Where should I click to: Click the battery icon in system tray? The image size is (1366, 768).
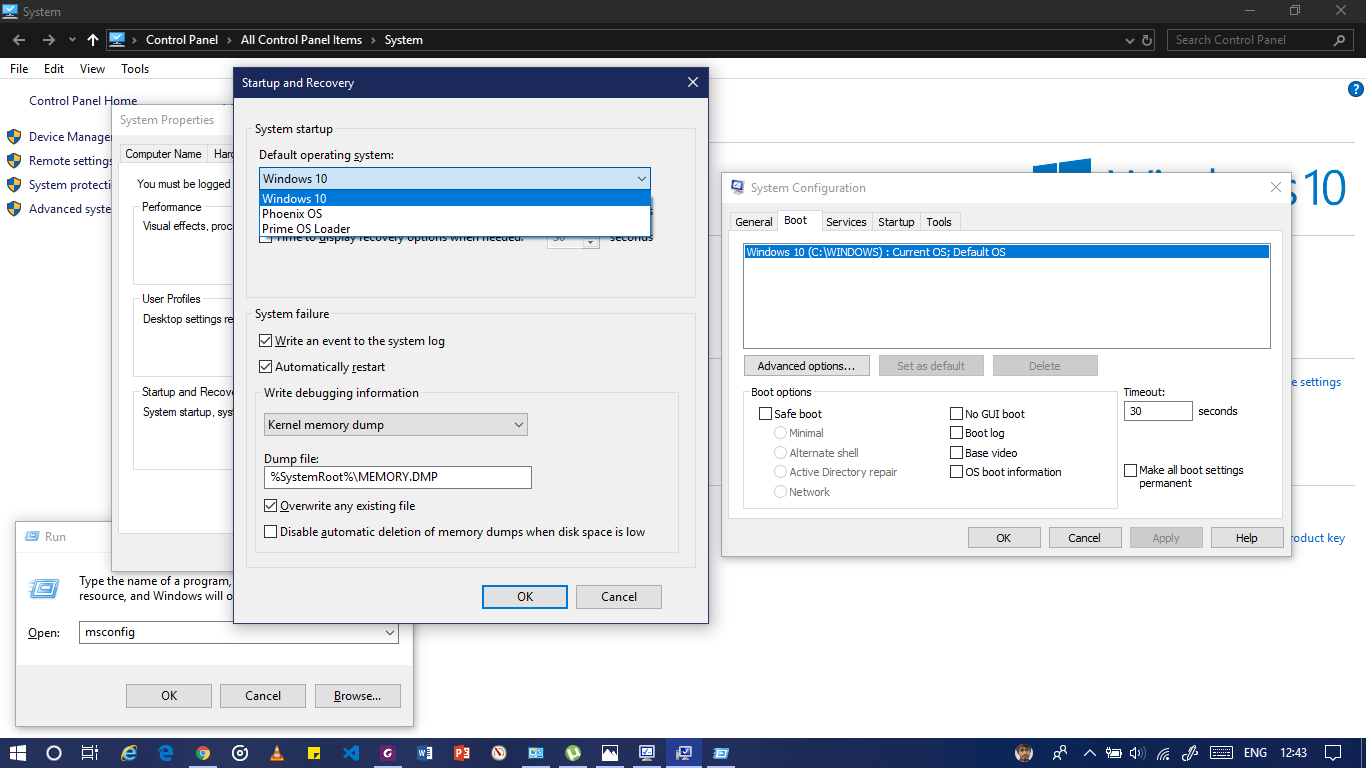coord(1114,753)
